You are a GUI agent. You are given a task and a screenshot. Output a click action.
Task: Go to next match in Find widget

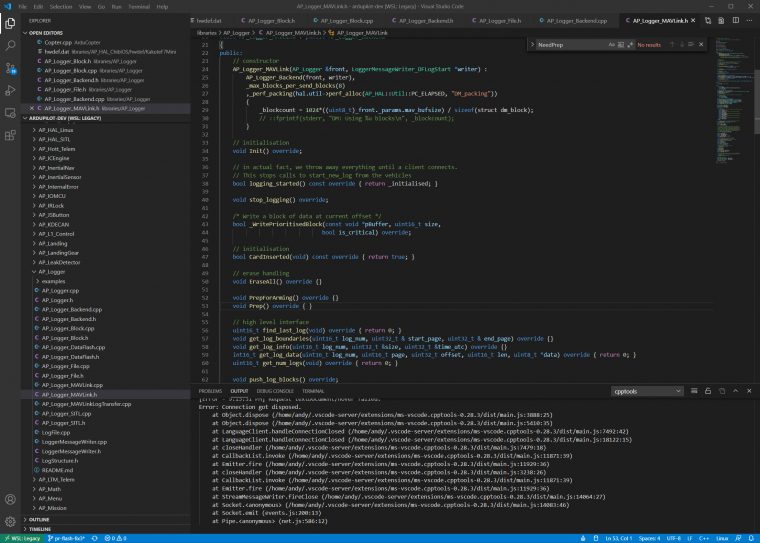(681, 45)
